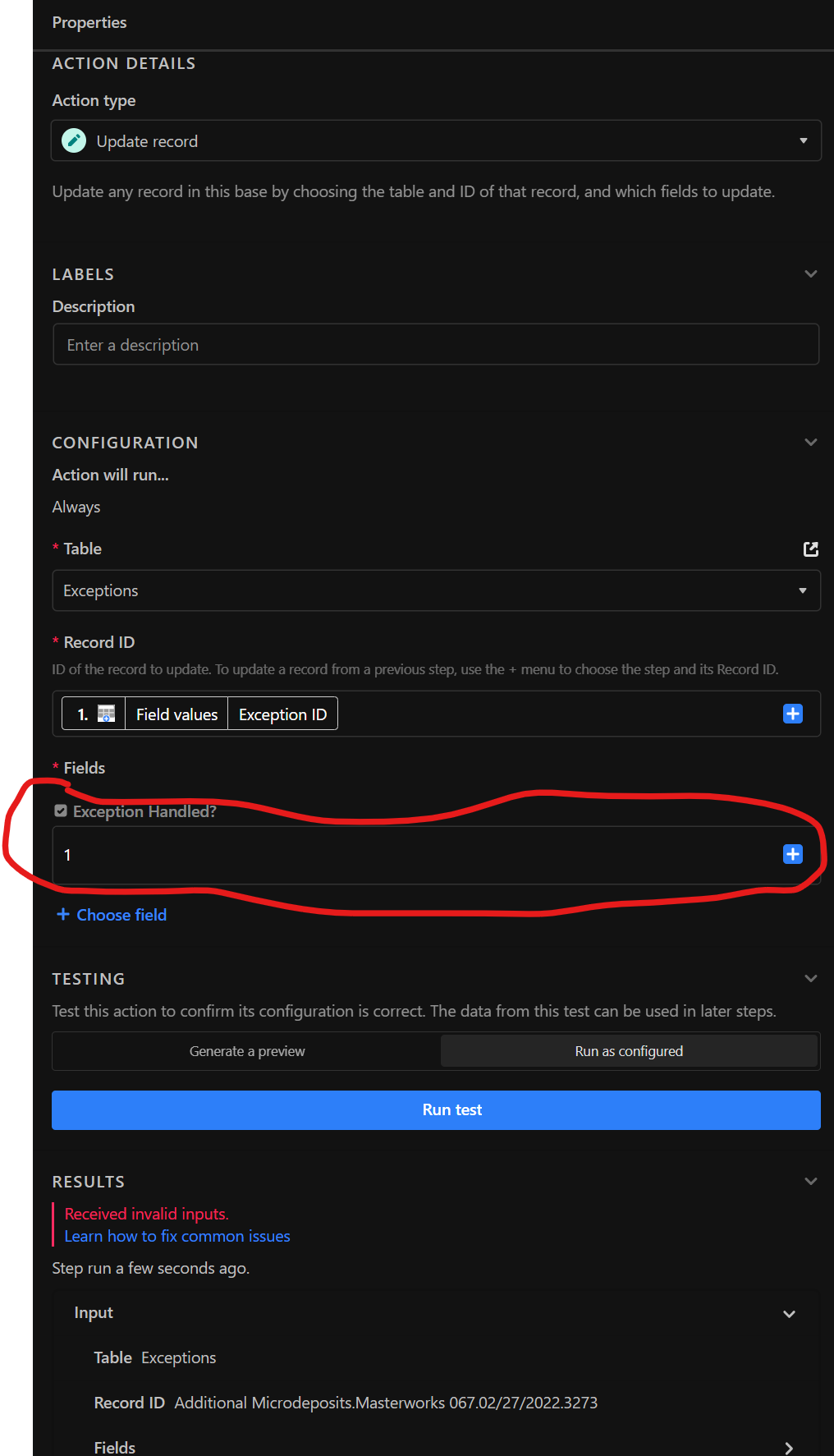Click the Exception Handled? checkbox field icon
Image resolution: width=834 pixels, height=1456 pixels.
[61, 811]
